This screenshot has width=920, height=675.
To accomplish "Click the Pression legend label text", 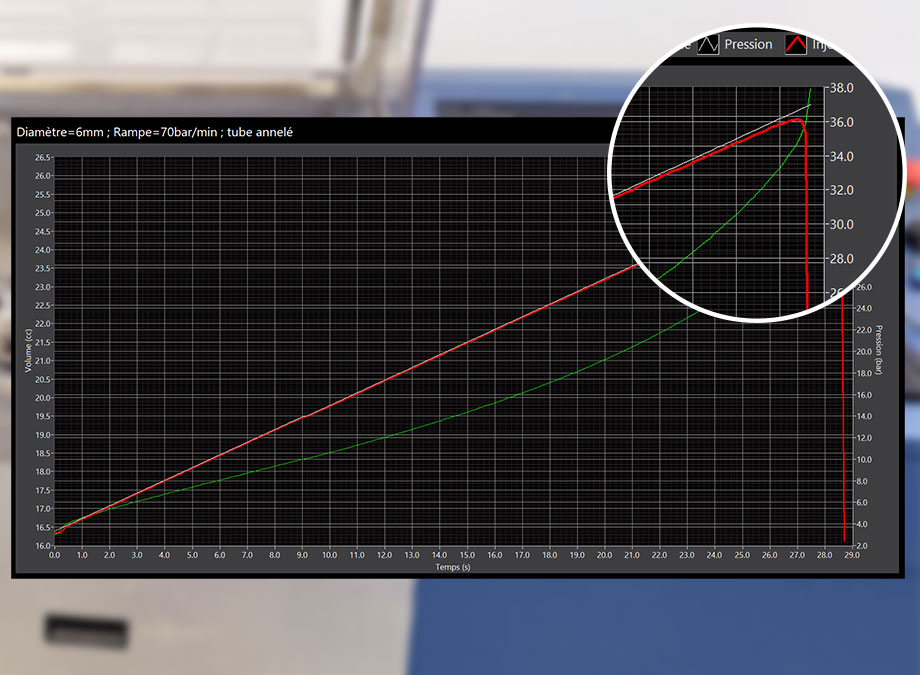I will coord(747,44).
